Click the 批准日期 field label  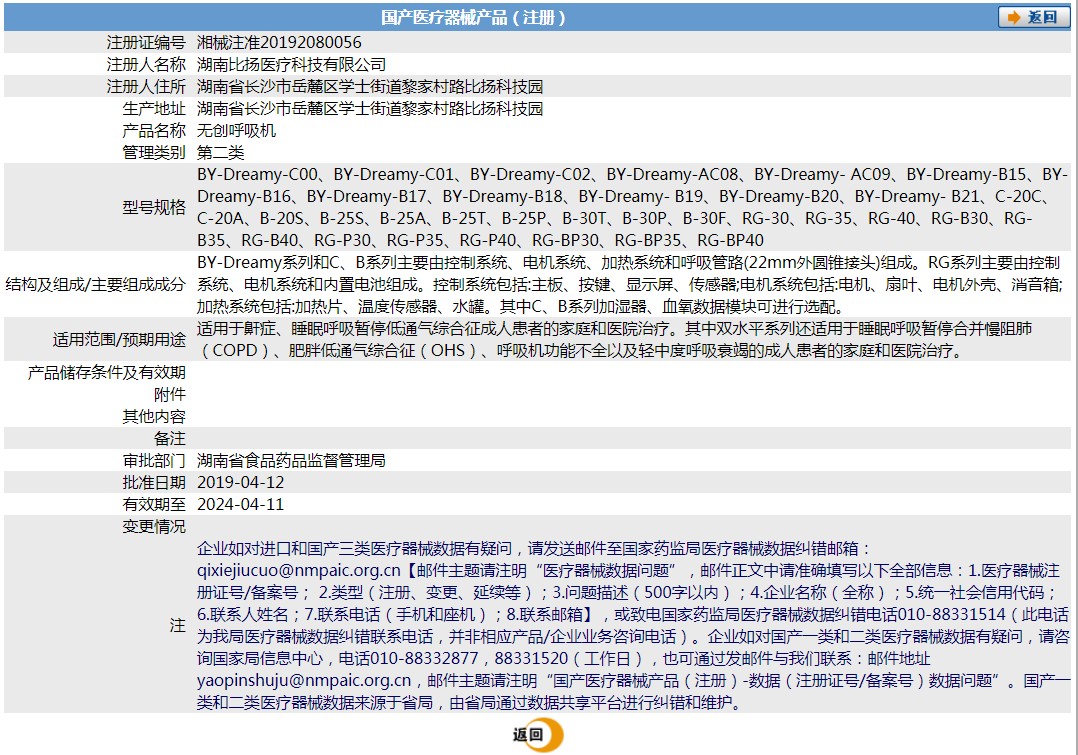[154, 483]
